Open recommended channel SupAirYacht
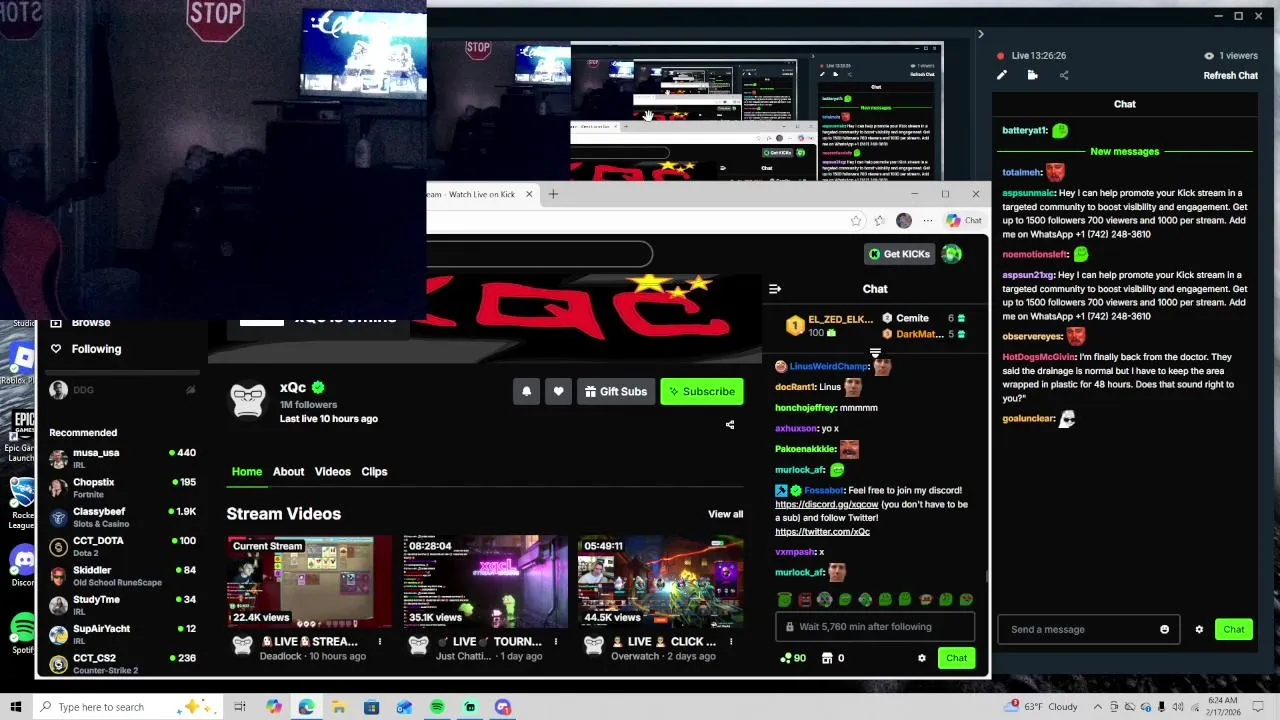This screenshot has width=1280, height=720. [122, 634]
